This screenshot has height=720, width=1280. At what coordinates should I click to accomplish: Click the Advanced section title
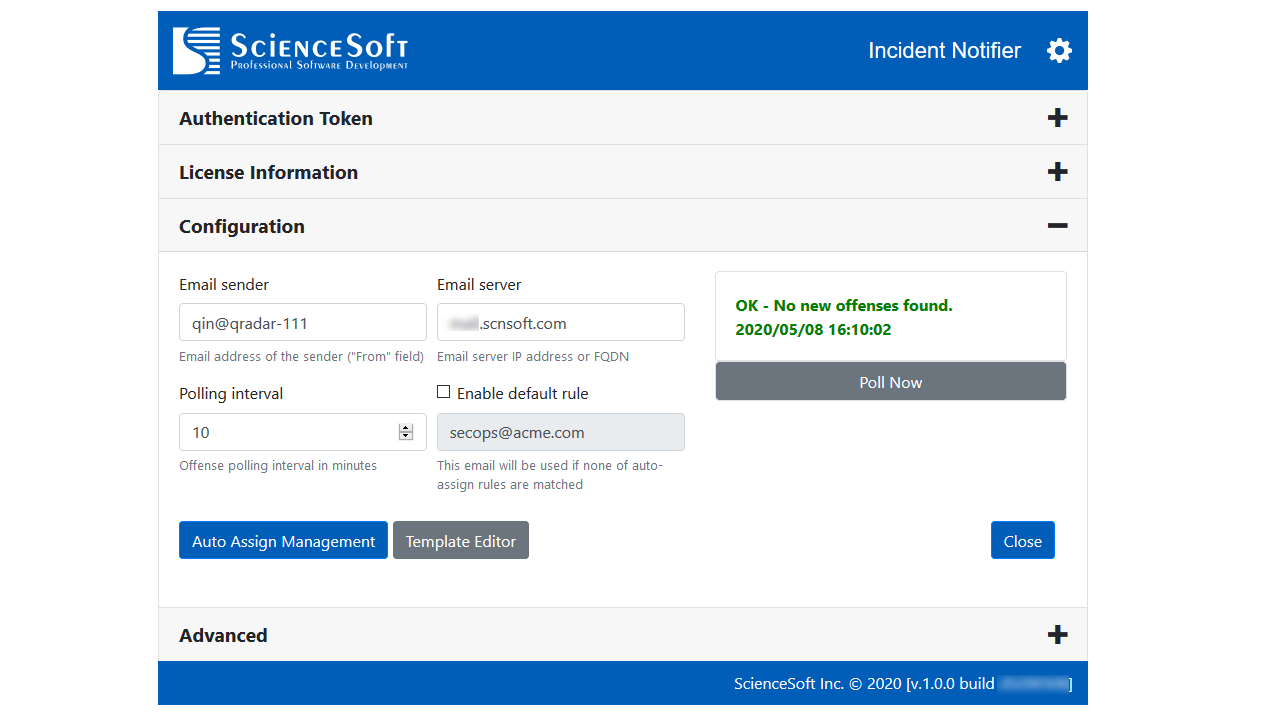pos(223,635)
